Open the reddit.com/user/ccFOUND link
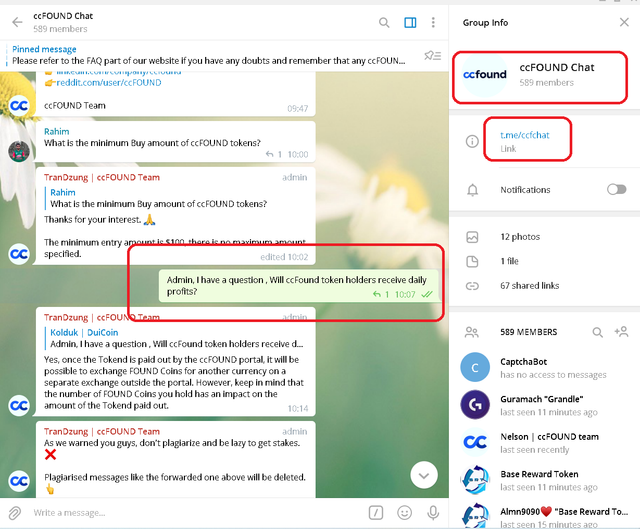This screenshot has width=640, height=529. 109,83
